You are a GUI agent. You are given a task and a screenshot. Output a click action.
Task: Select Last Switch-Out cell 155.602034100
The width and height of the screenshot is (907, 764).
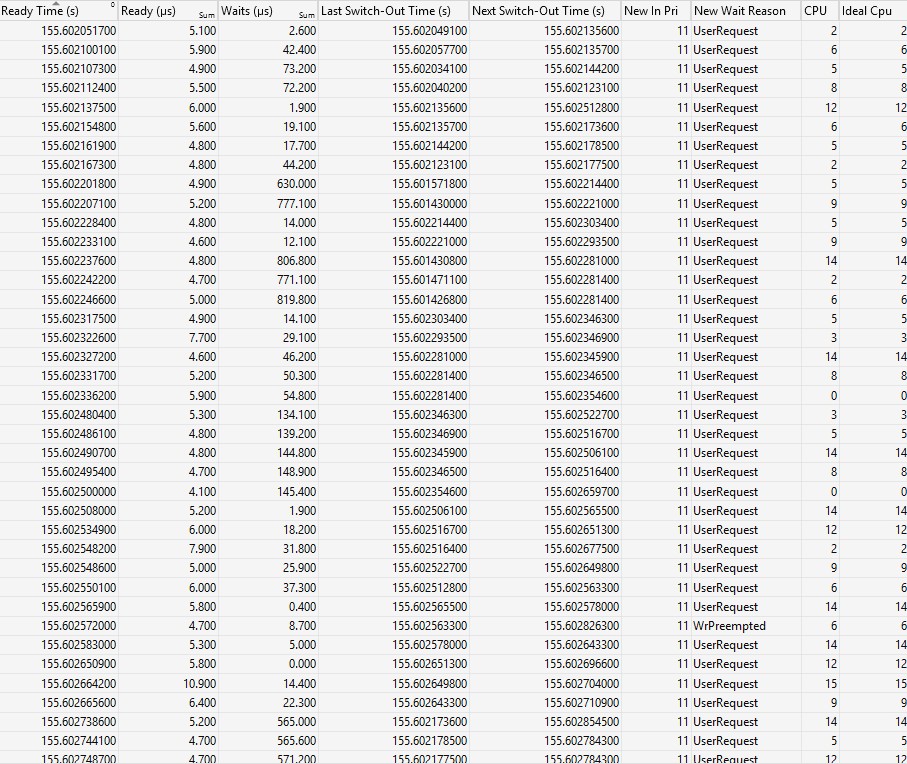(429, 69)
